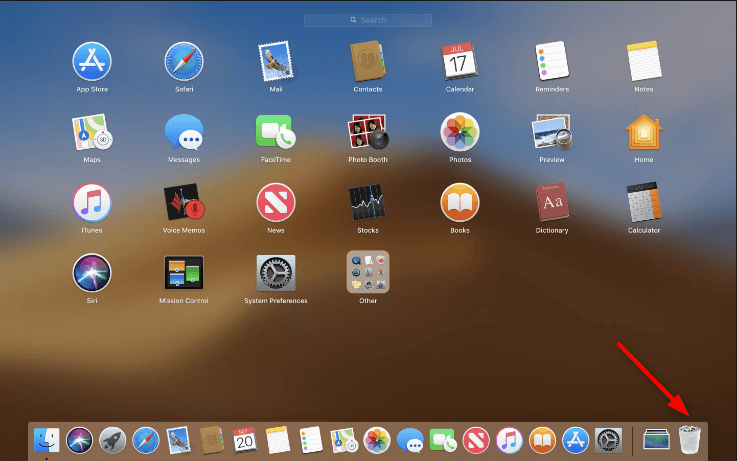The width and height of the screenshot is (737, 461).
Task: Open Safari compass in the Dock
Action: point(146,440)
